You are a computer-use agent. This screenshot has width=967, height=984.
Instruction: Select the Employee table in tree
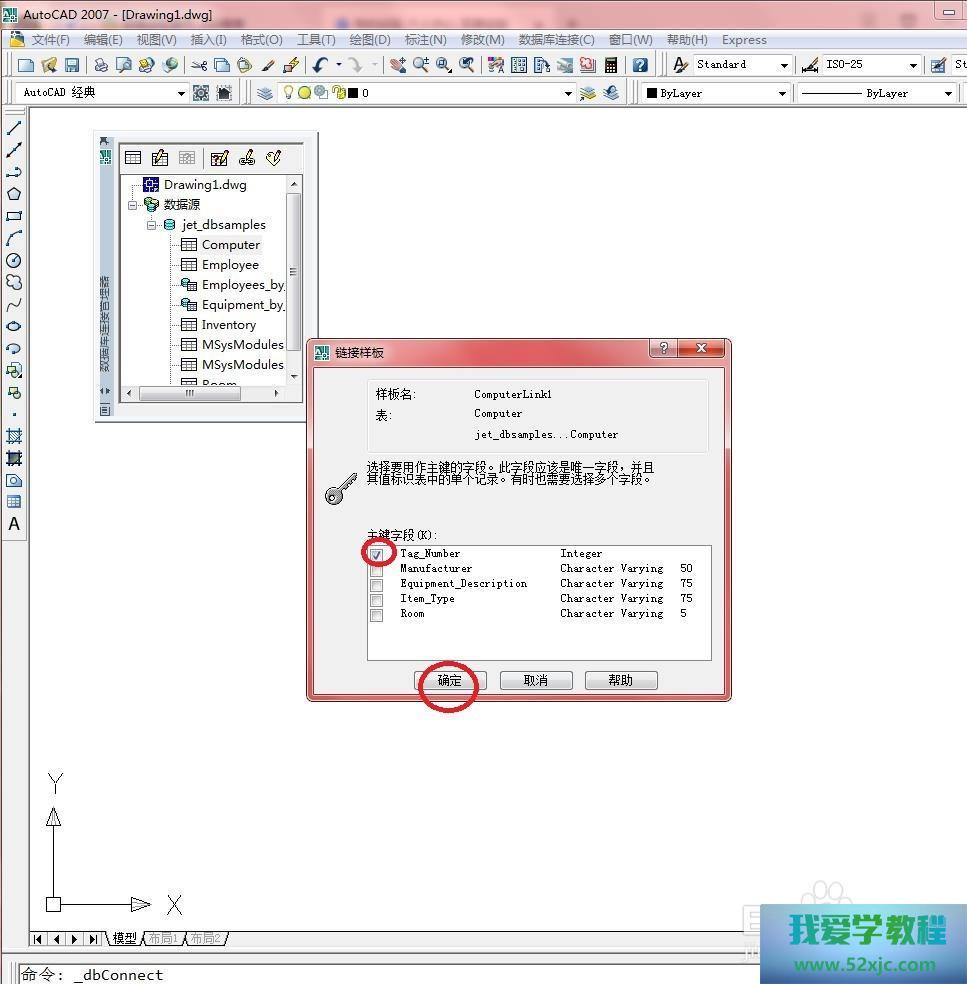click(230, 265)
